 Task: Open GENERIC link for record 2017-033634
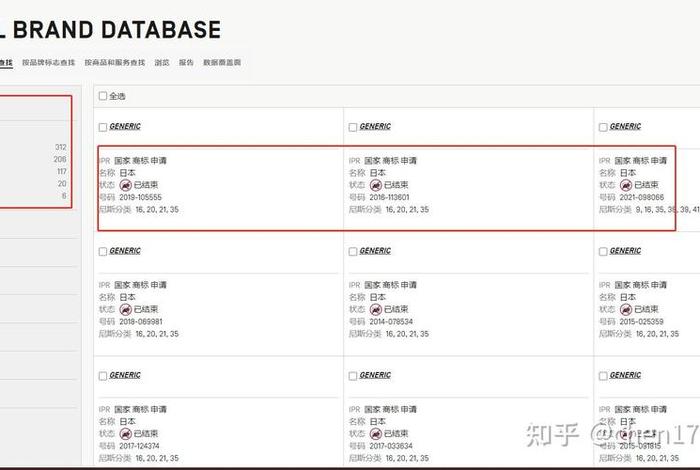tap(375, 375)
